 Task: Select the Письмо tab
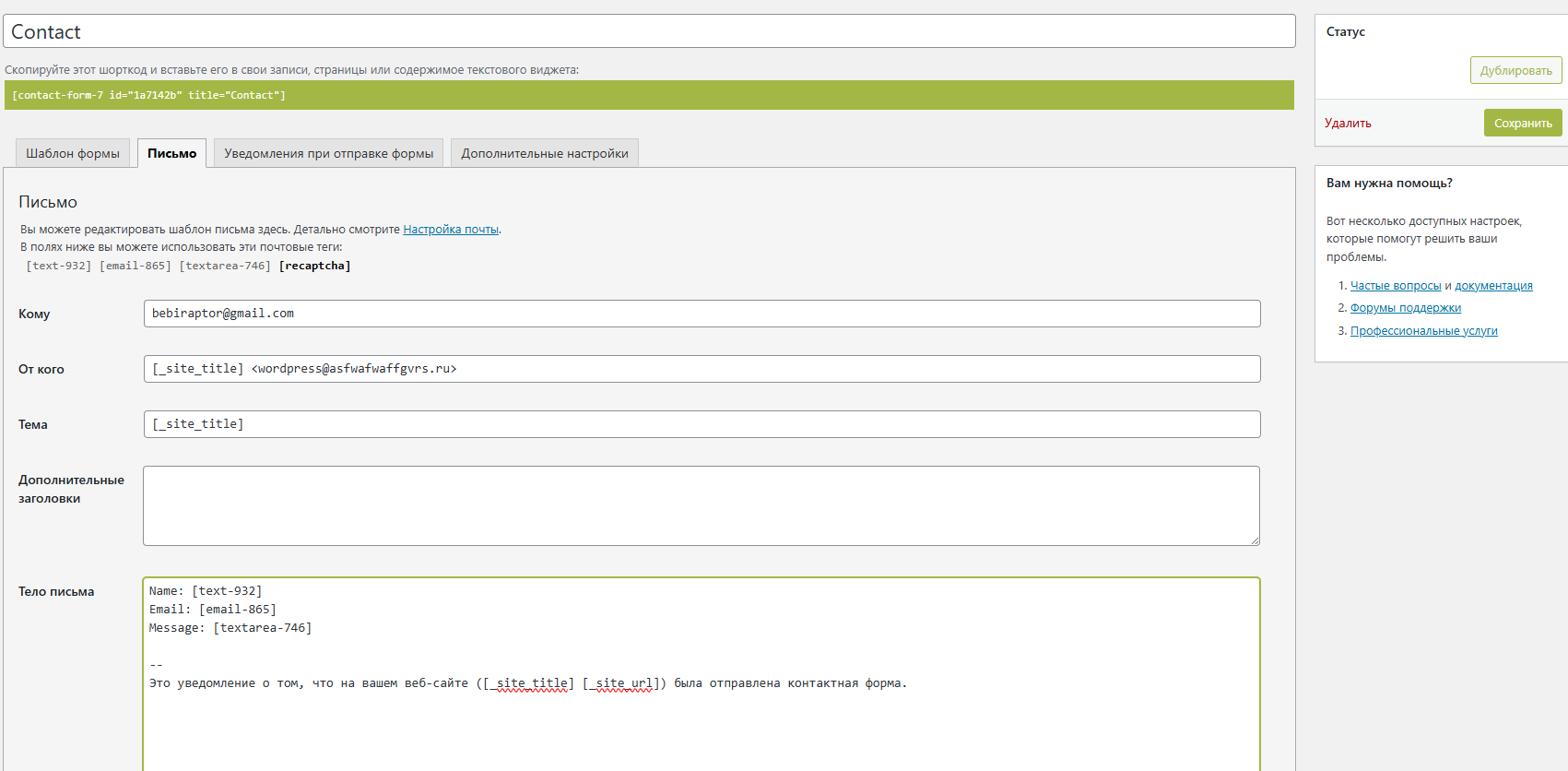point(171,153)
